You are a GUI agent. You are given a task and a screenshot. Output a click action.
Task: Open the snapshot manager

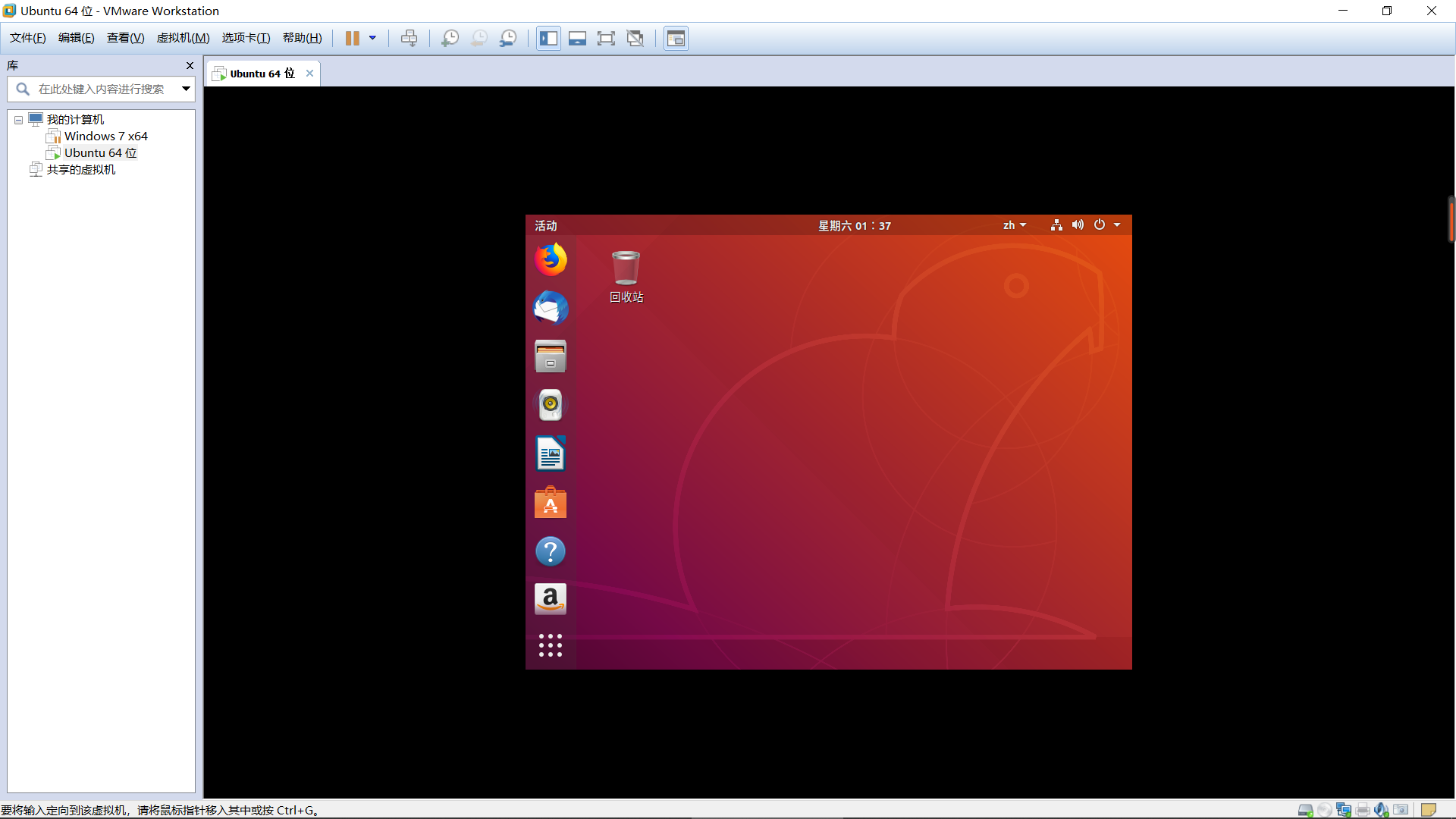tap(508, 38)
